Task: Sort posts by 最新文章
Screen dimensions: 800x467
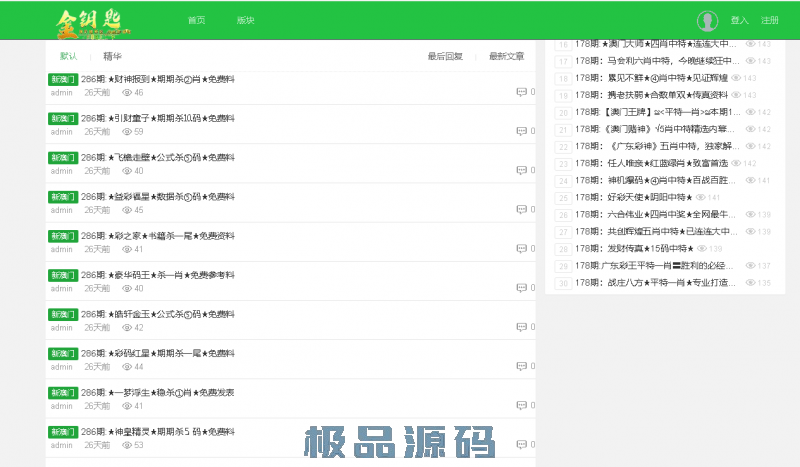Action: [506, 57]
